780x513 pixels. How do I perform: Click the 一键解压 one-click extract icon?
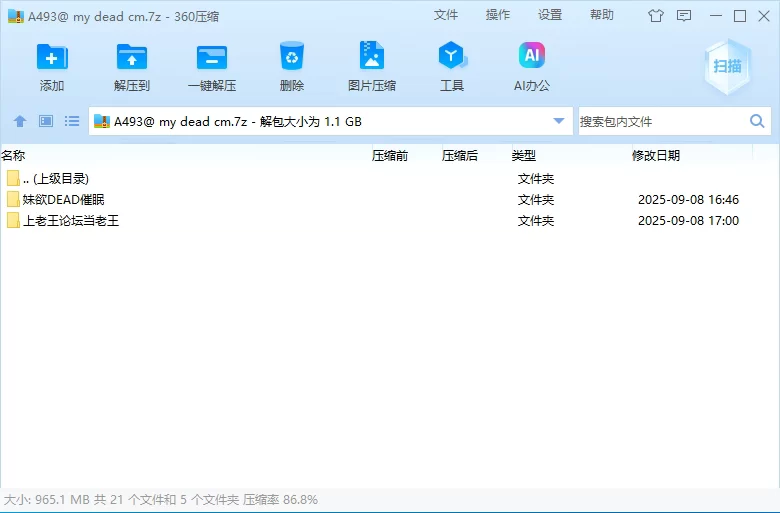click(212, 57)
